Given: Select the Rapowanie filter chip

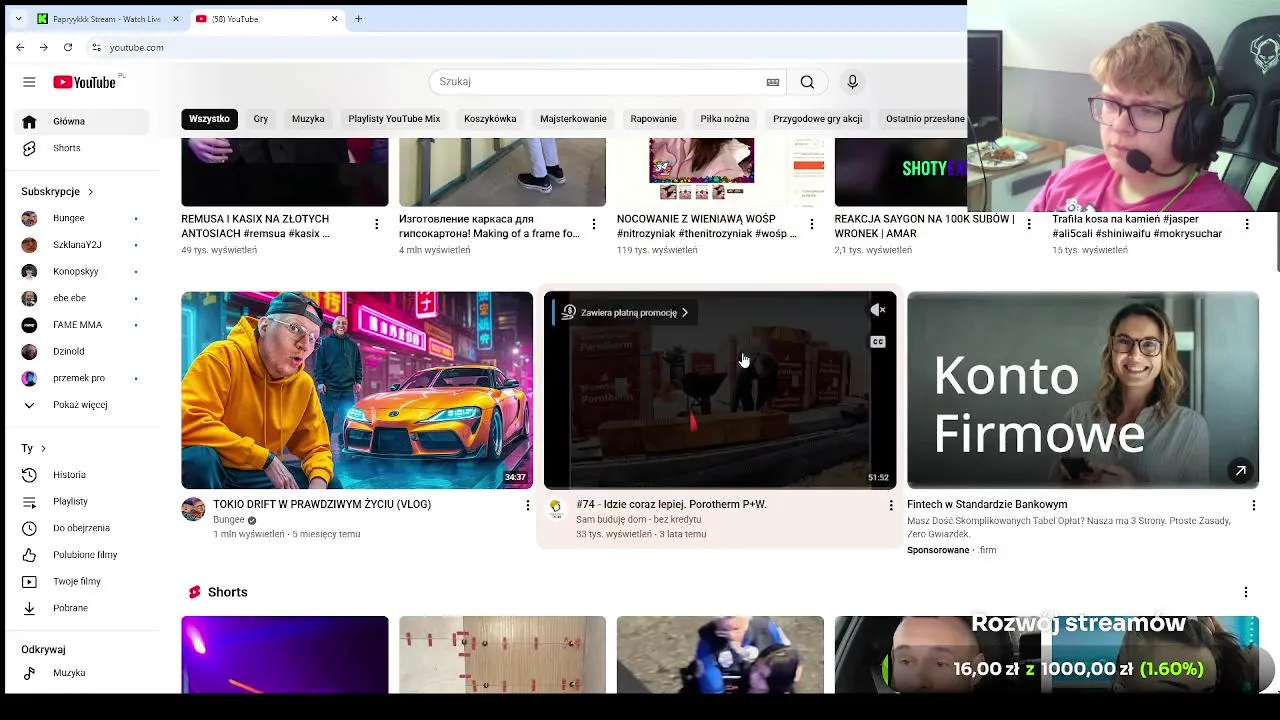Looking at the screenshot, I should 653,119.
